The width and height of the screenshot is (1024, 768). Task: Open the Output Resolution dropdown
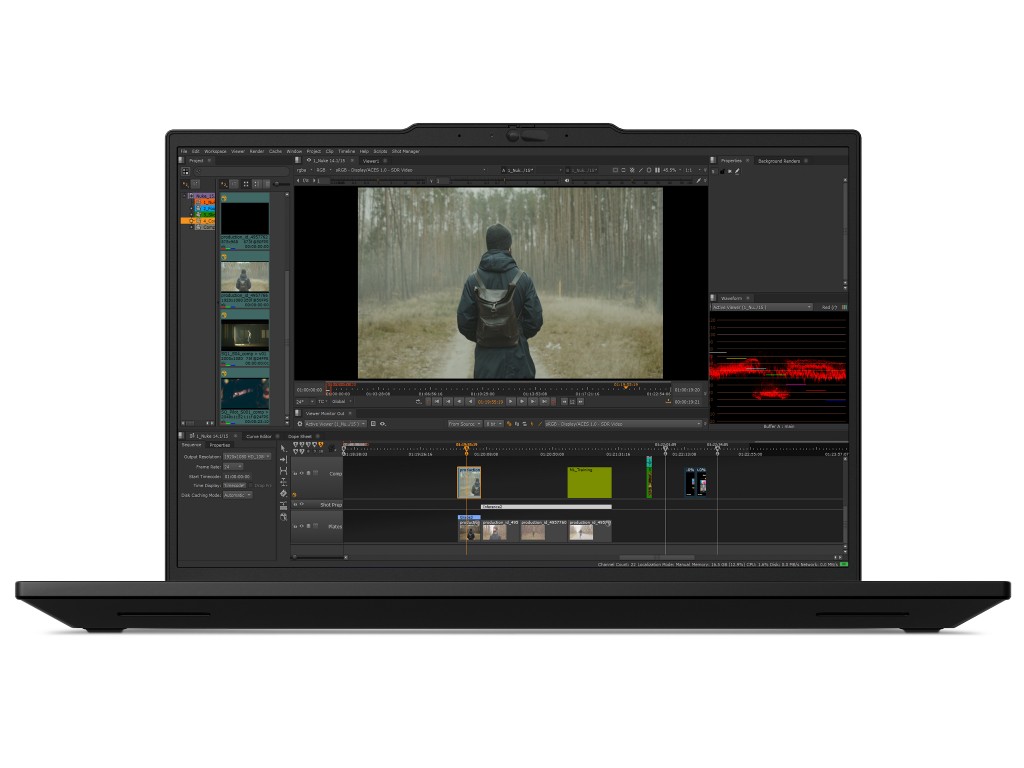point(247,456)
